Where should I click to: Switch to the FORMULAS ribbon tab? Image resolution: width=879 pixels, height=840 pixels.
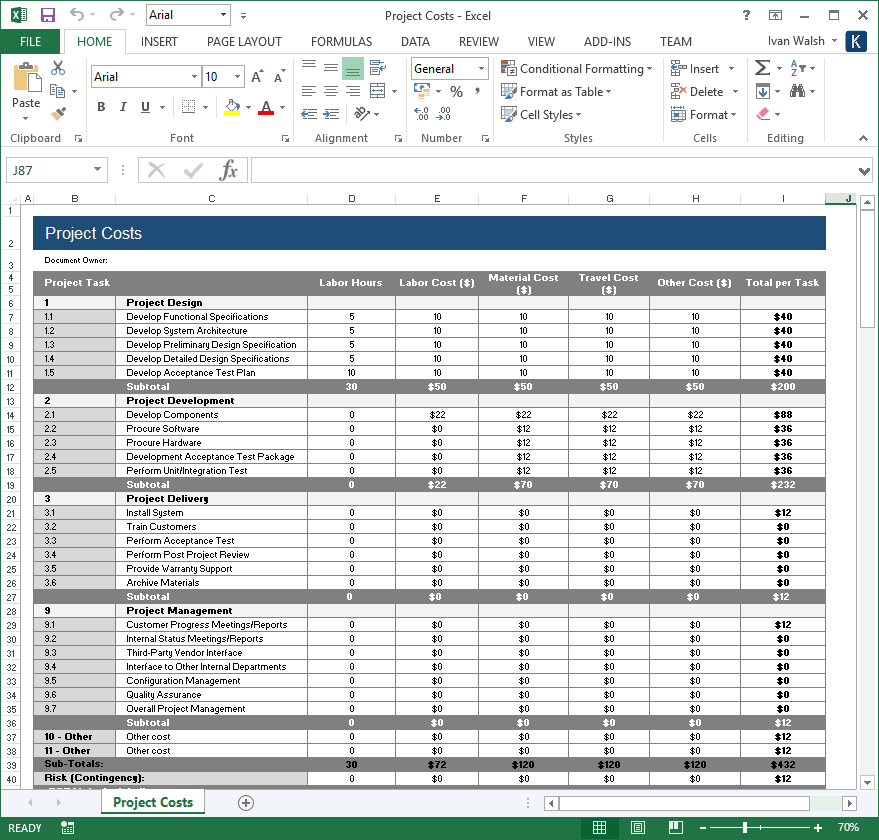[341, 41]
